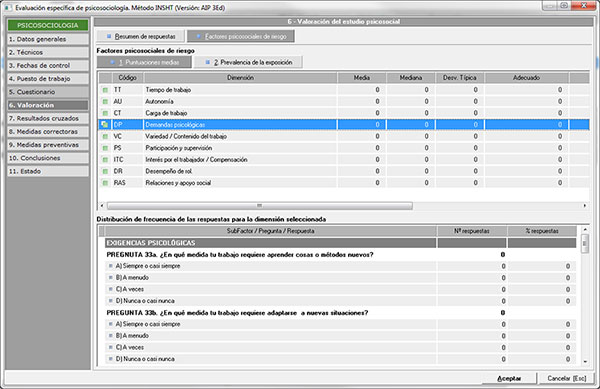The image size is (600, 389).
Task: Click the green icon of the ITC row
Action: 105,160
